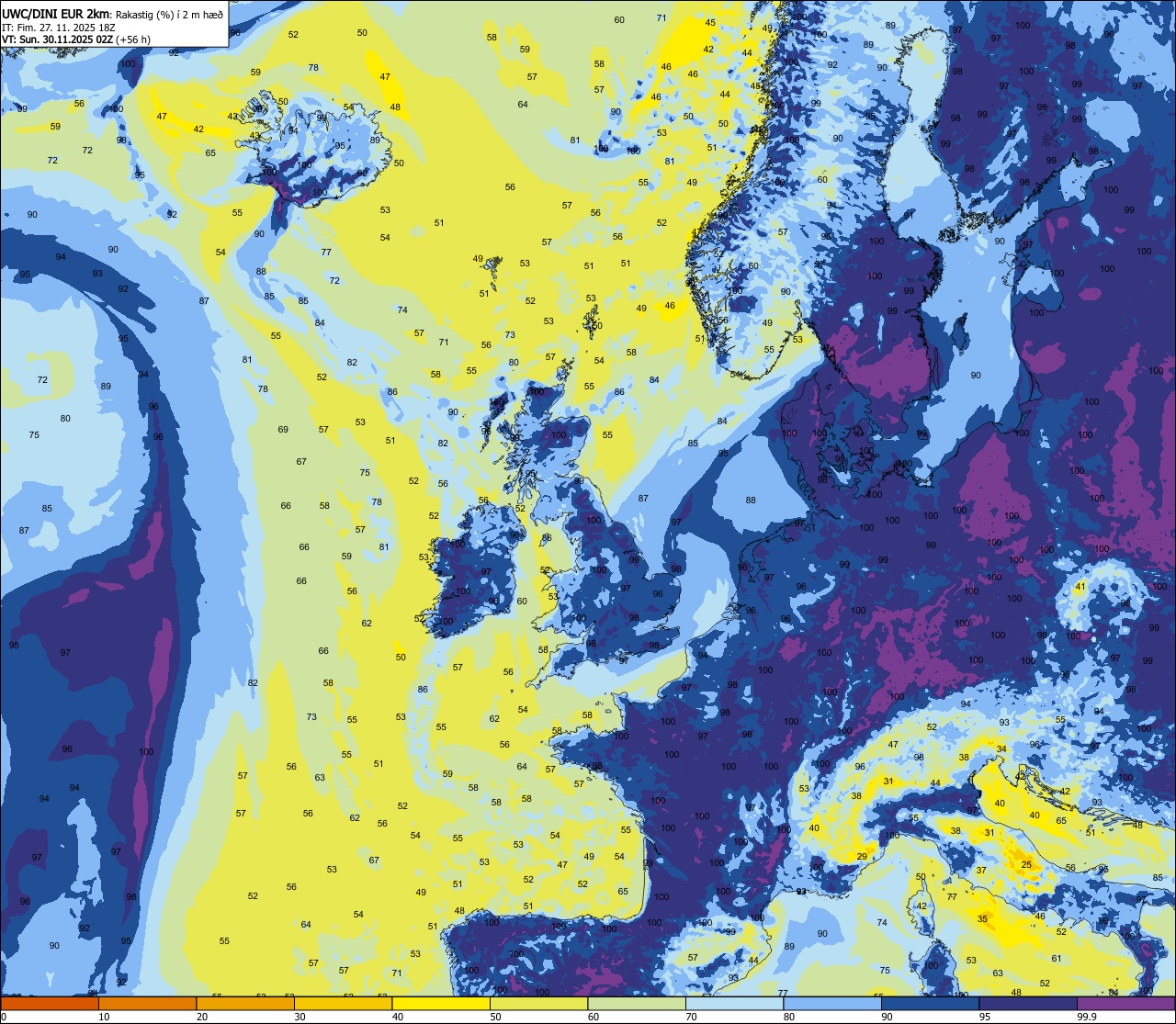Viewport: 1176px width, 1024px height.
Task: Select the legend segment between 20 and 30
Action: [245, 1003]
